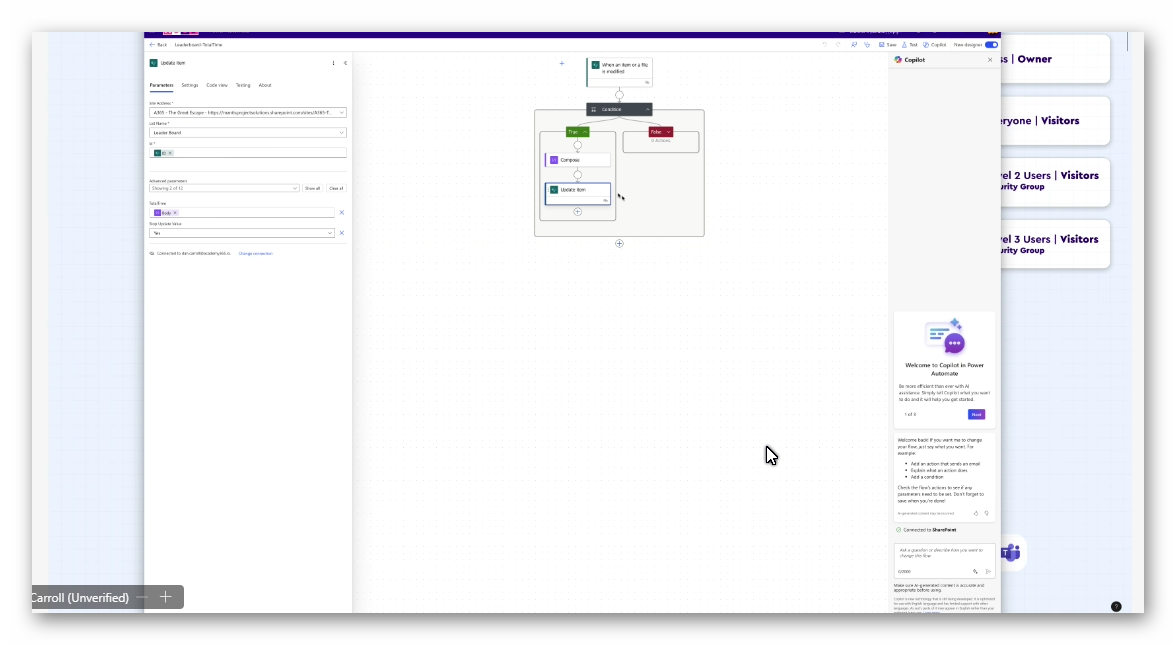The height and width of the screenshot is (645, 1176).
Task: Collapse the Update item side panel
Action: click(x=346, y=63)
